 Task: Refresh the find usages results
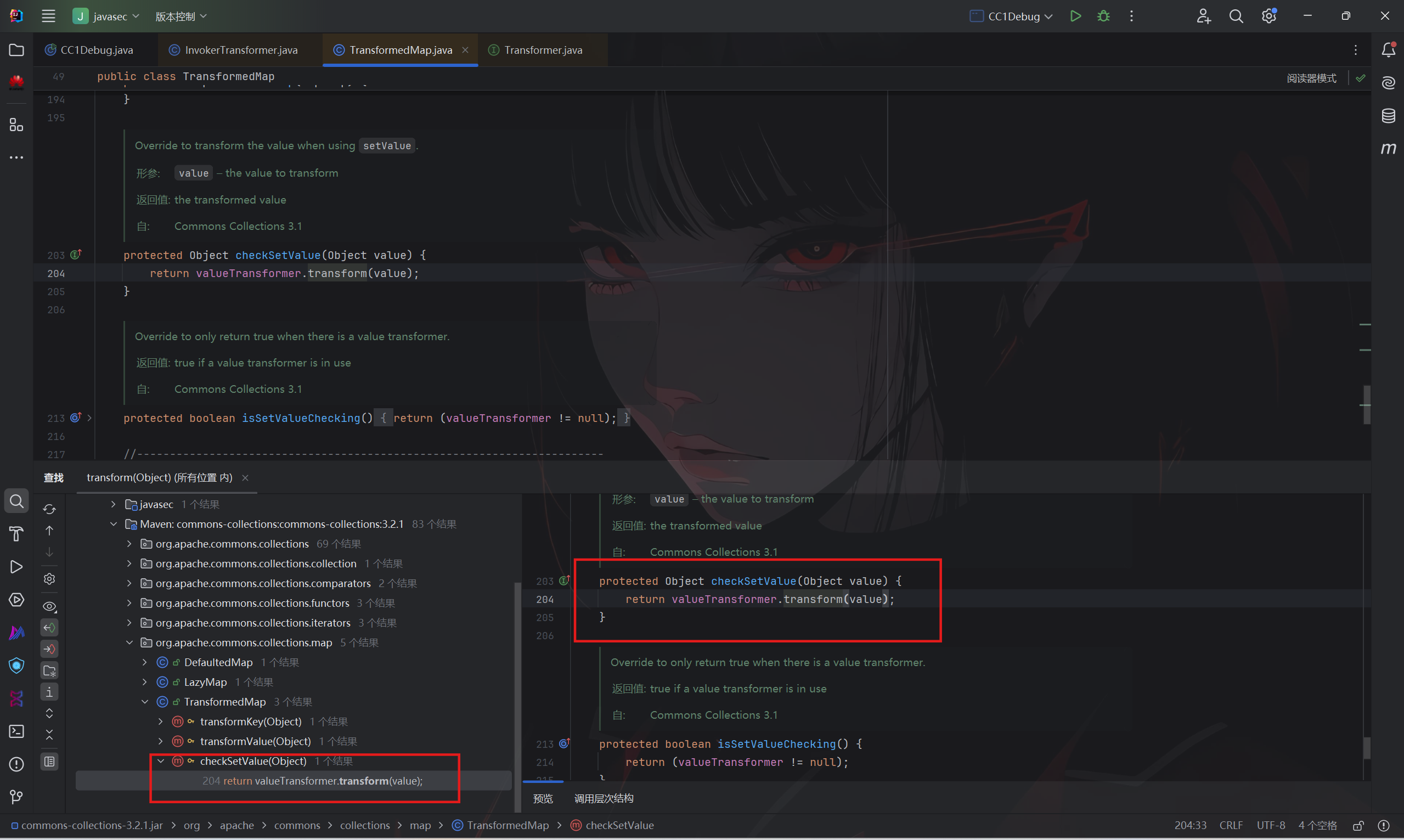pos(49,510)
